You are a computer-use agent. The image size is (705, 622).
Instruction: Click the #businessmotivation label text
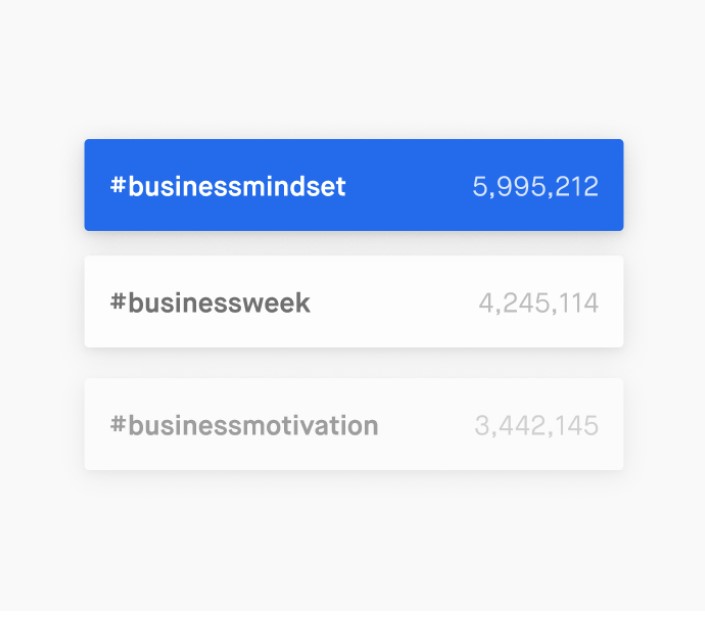[x=244, y=426]
